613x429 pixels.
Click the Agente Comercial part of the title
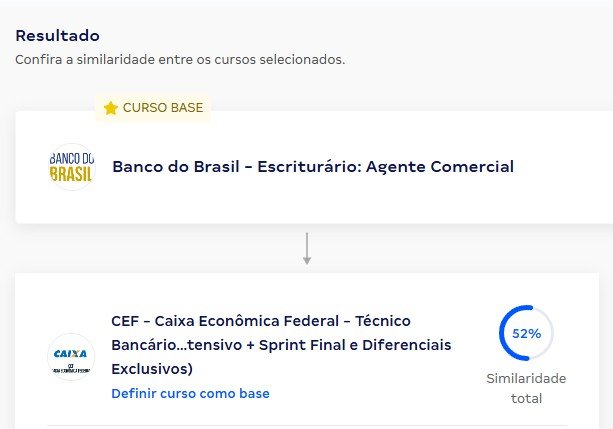click(440, 167)
